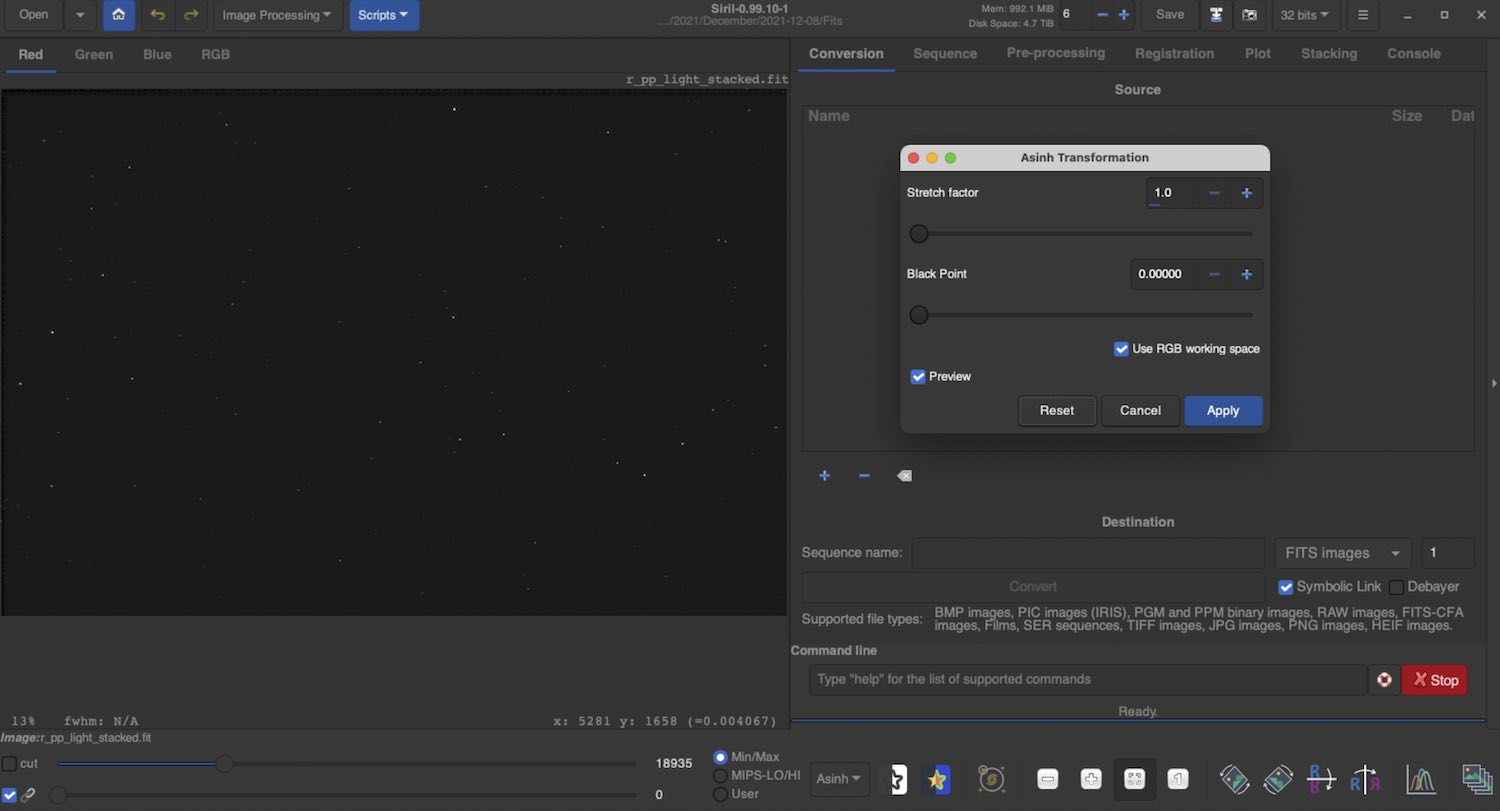Screen dimensions: 1500x811
Task: Open the histogram tool icon
Action: point(1420,779)
